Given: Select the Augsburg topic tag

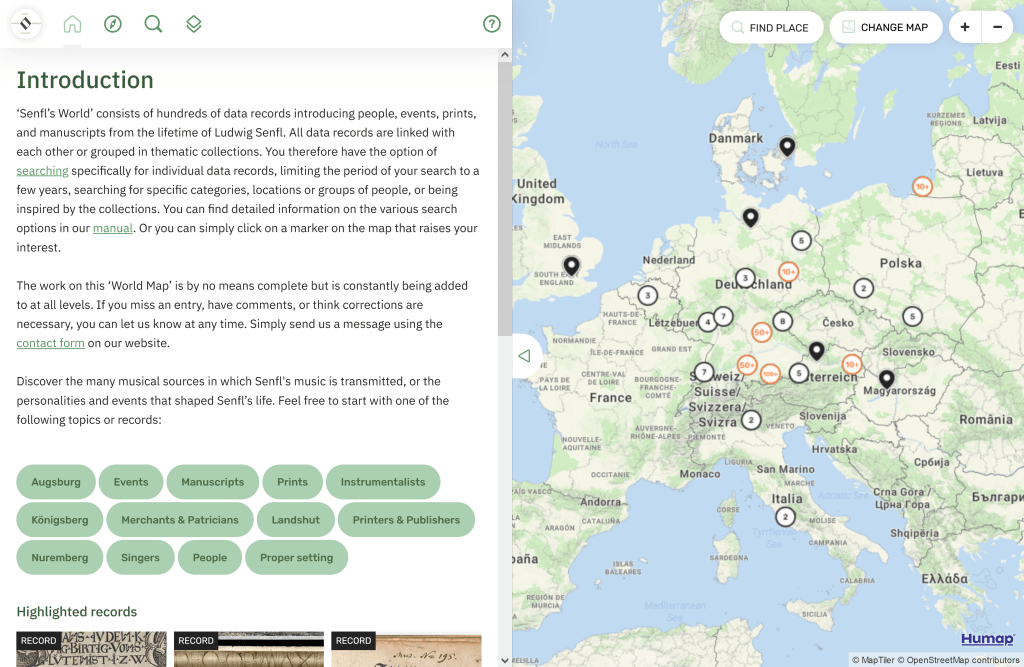Looking at the screenshot, I should 56,482.
